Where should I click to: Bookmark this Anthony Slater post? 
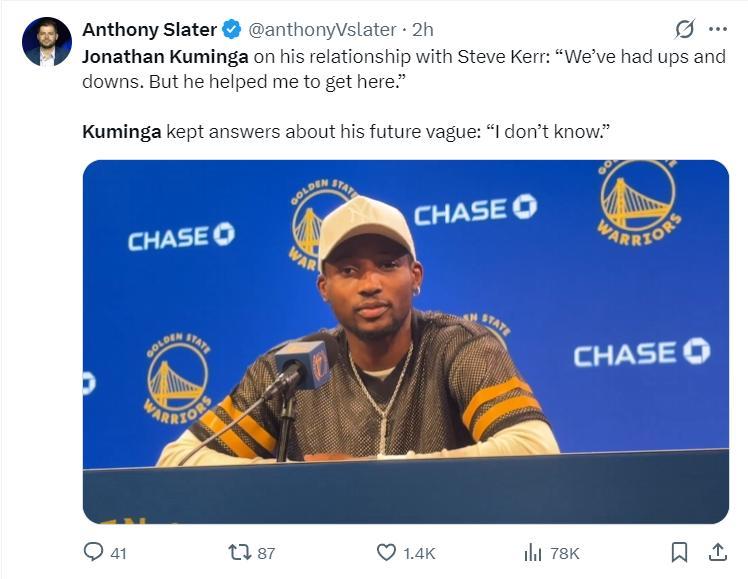pos(679,552)
